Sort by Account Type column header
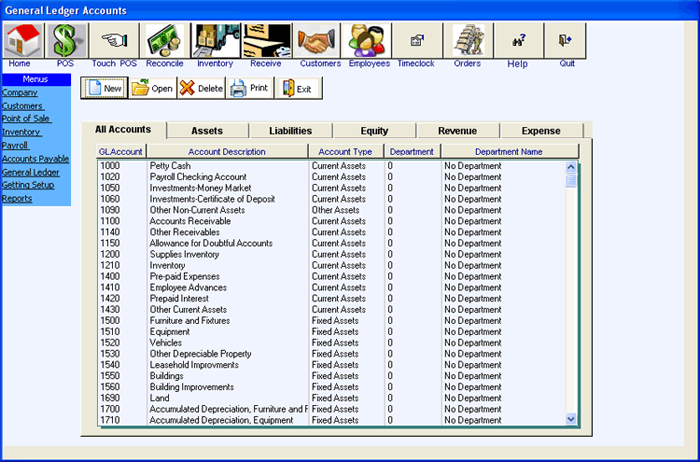700x462 pixels. [346, 151]
